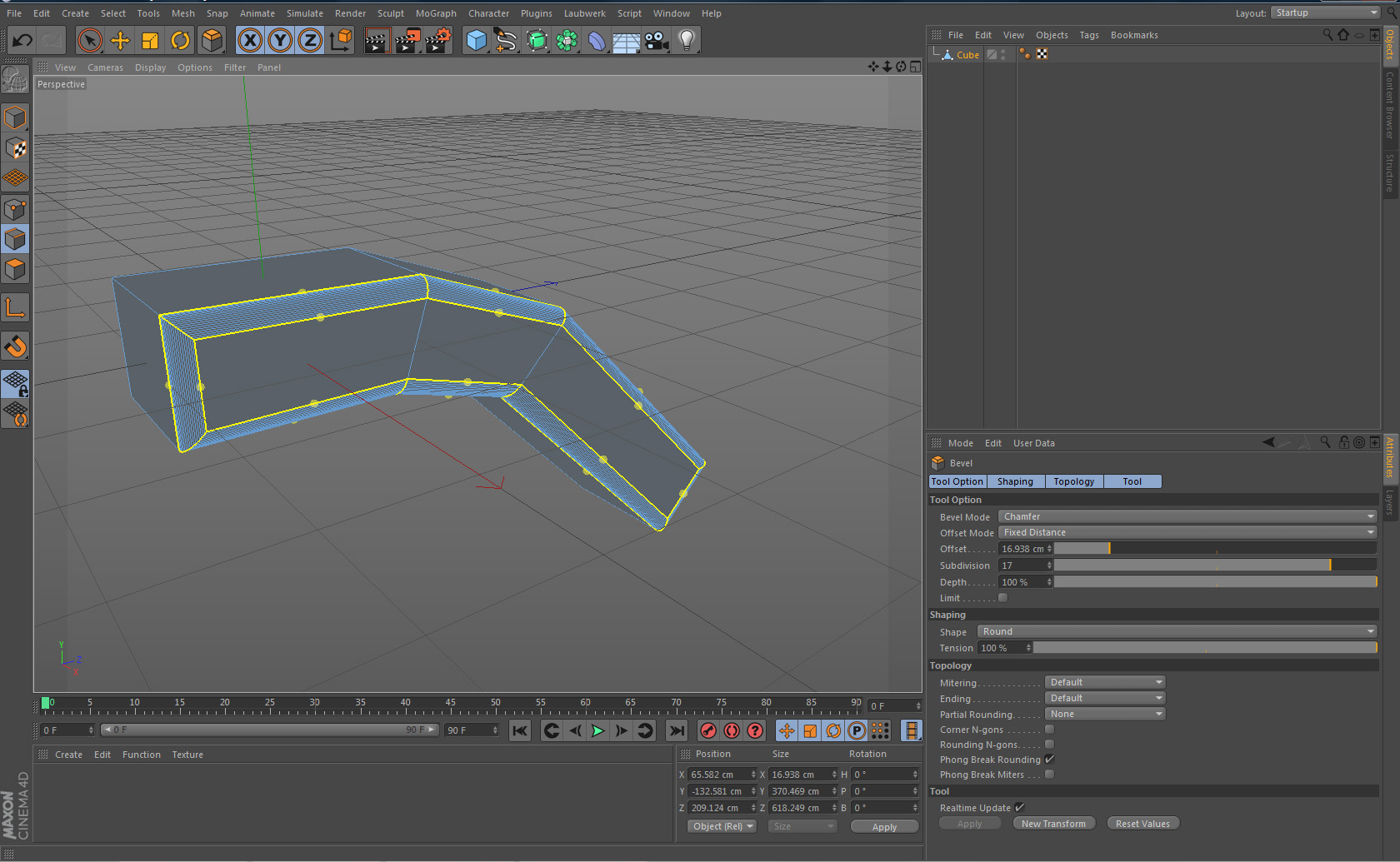The width and height of the screenshot is (1400, 862).
Task: Open the Sculpt menu
Action: [391, 13]
